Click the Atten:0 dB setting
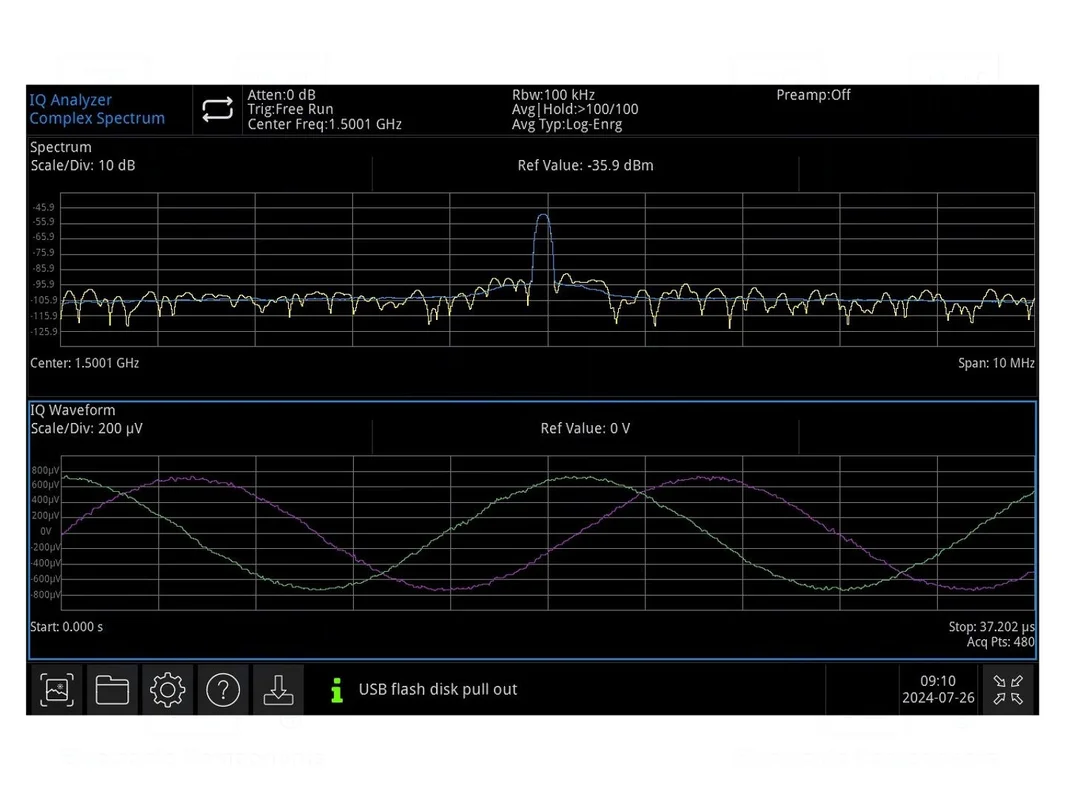This screenshot has height=800, width=1066. pyautogui.click(x=281, y=95)
